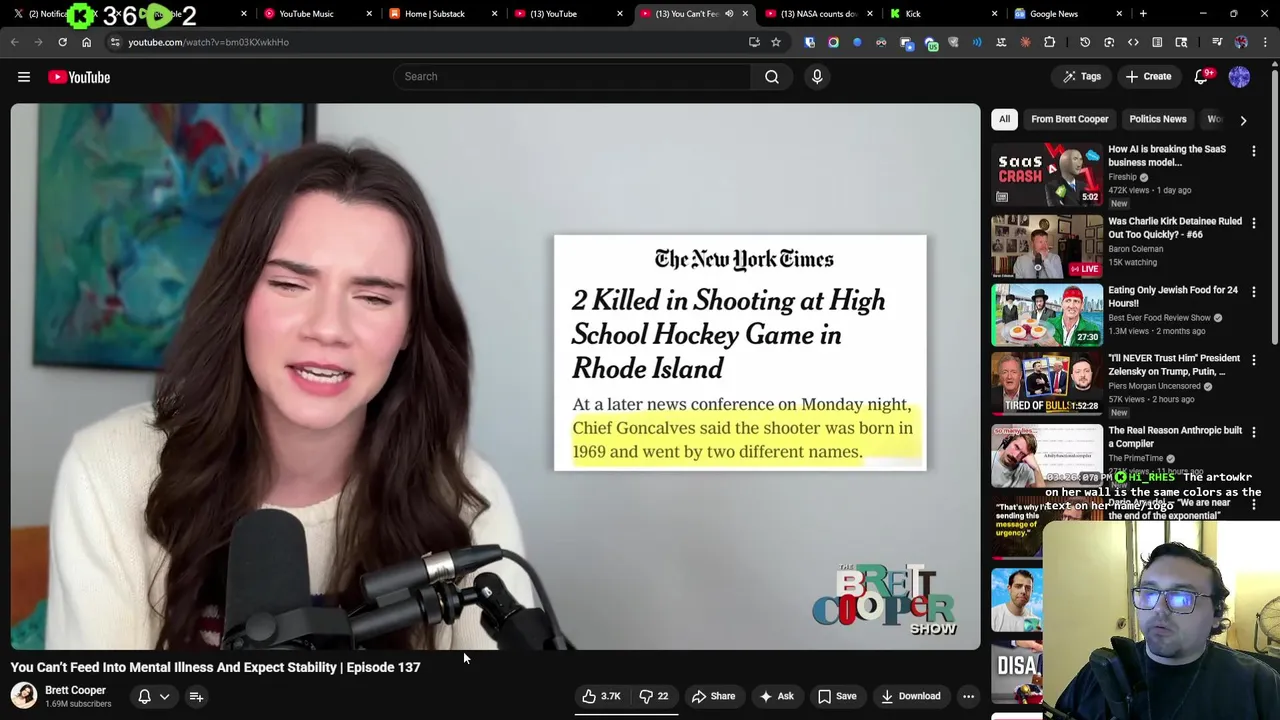Bookmark this page with star icon
The width and height of the screenshot is (1280, 720).
(775, 42)
